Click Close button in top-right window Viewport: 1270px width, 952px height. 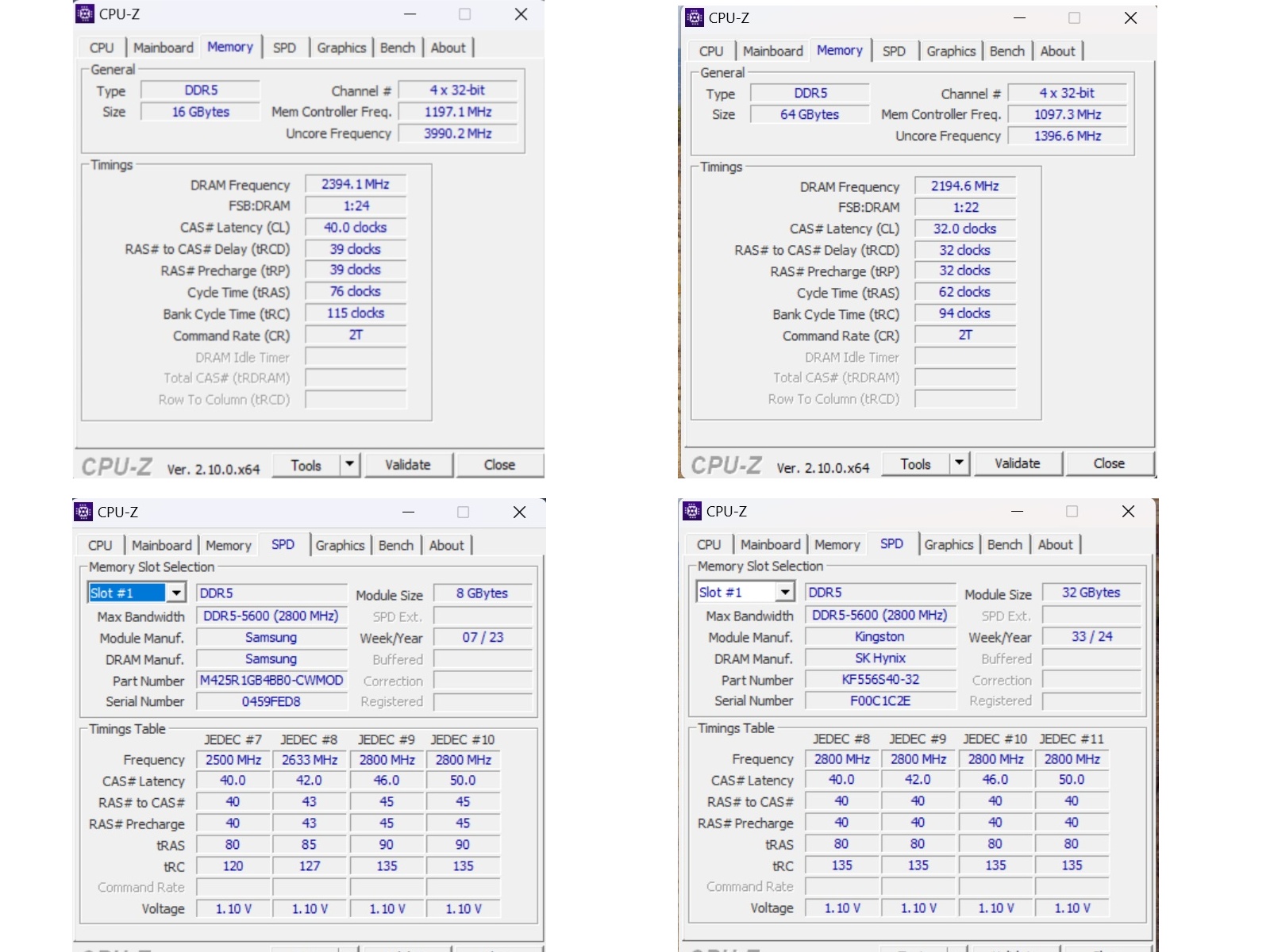1110,463
